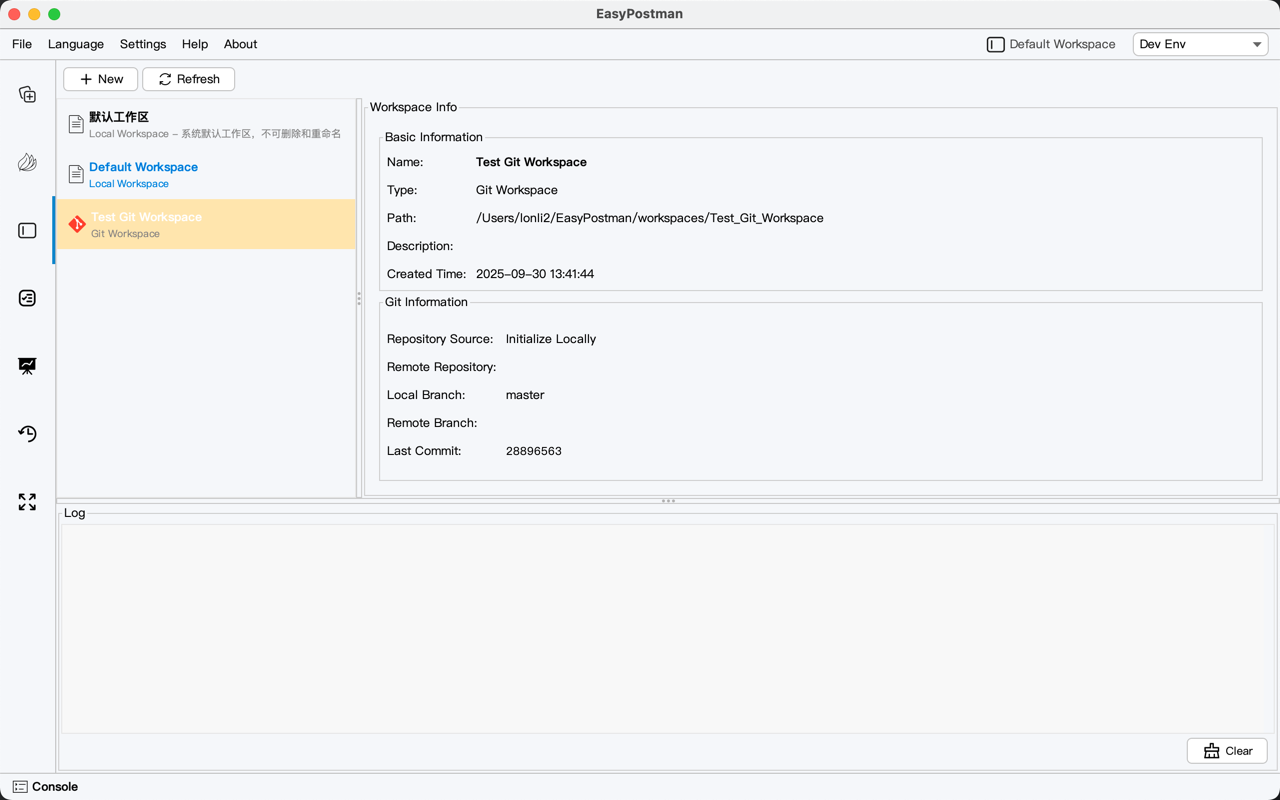Image resolution: width=1280 pixels, height=800 pixels.
Task: Click the document icon of 默认工作区
Action: click(76, 124)
